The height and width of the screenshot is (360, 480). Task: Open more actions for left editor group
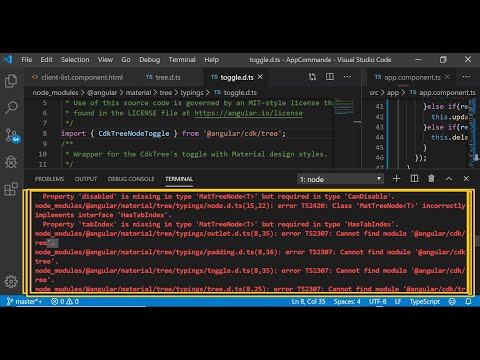347,77
